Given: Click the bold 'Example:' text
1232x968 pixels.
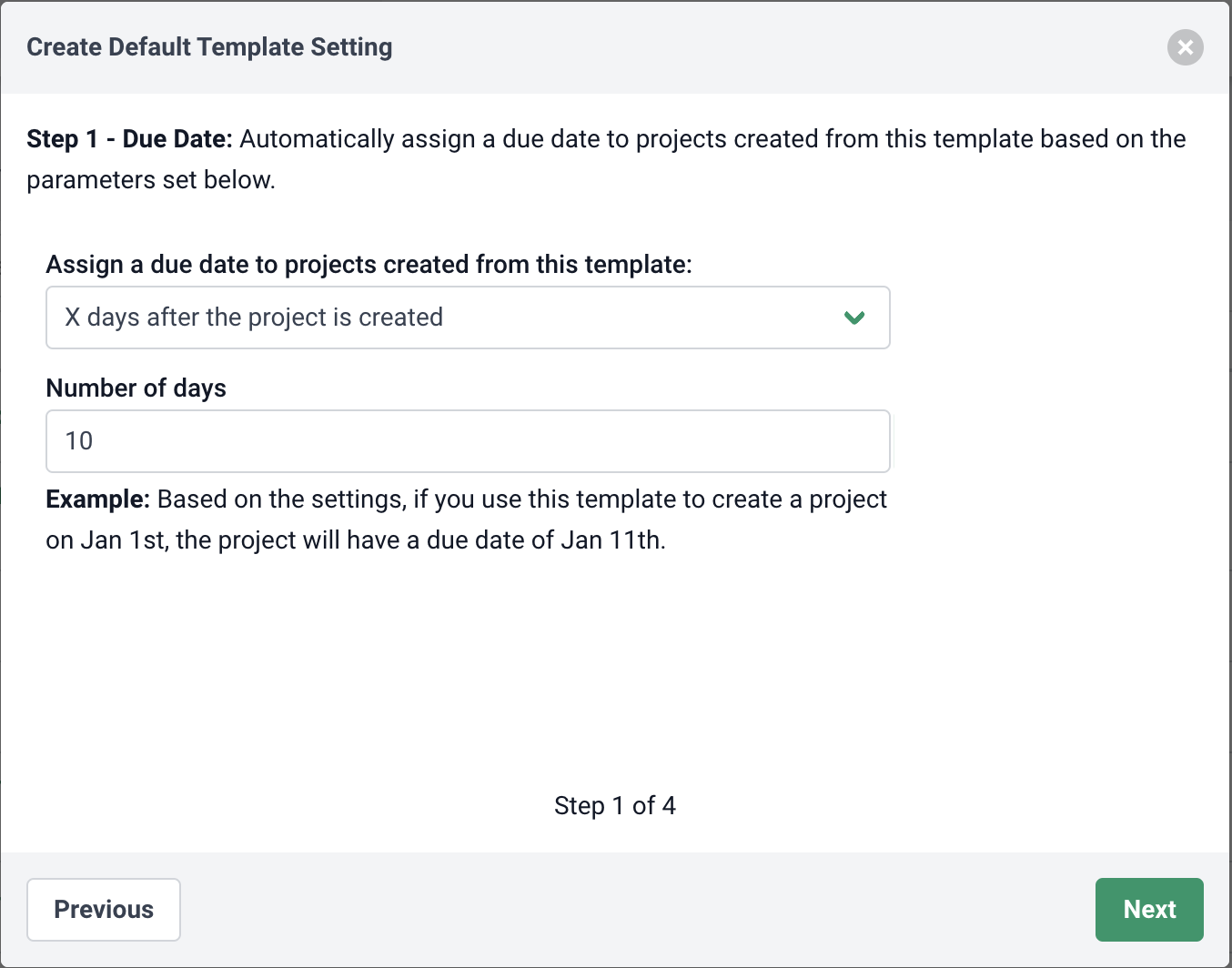Looking at the screenshot, I should tap(98, 499).
